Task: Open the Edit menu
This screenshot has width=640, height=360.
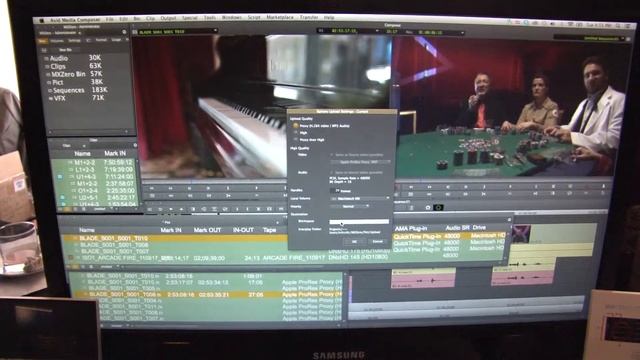Action: [124, 19]
